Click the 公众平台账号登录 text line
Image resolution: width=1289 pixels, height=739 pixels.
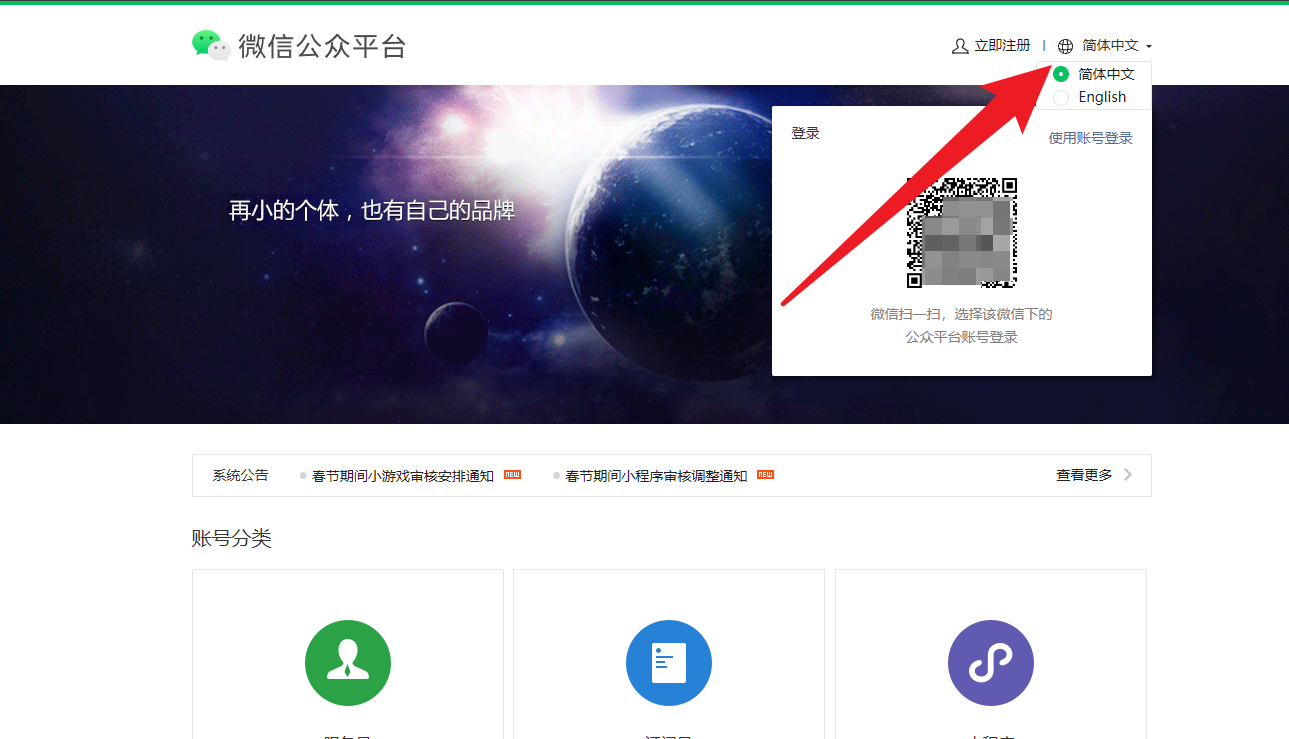pos(962,337)
